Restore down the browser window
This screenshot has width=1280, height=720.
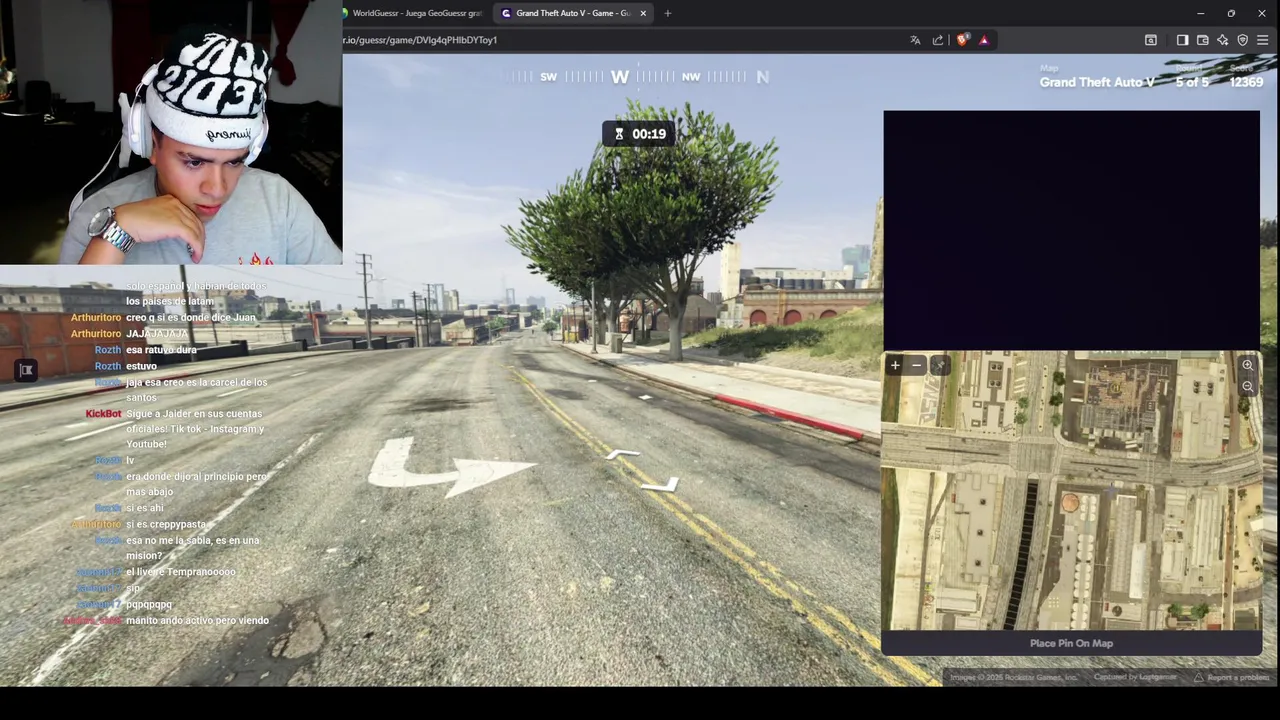point(1231,13)
